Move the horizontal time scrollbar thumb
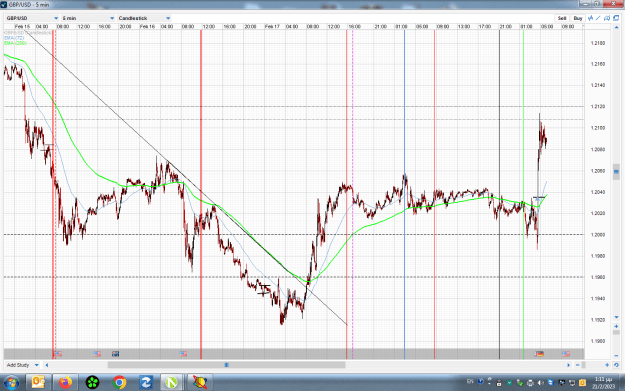625x391 pixels. coord(226,365)
